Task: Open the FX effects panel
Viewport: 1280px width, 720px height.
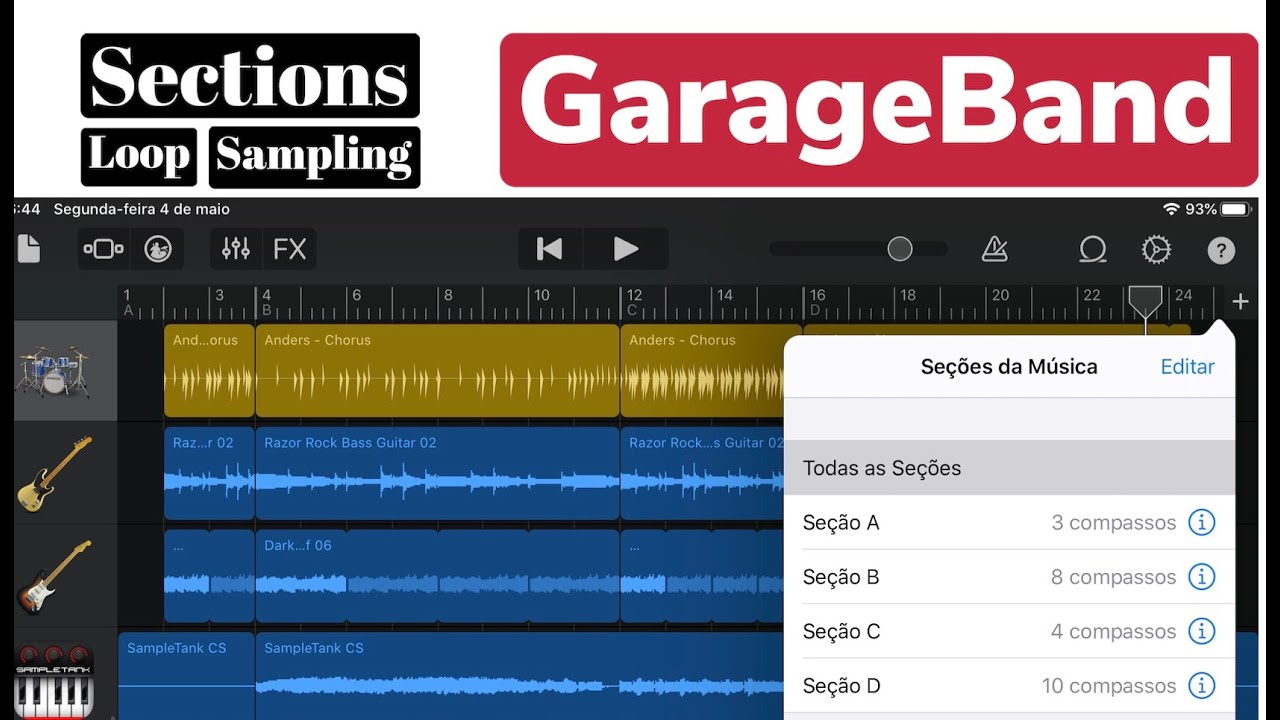Action: point(290,249)
